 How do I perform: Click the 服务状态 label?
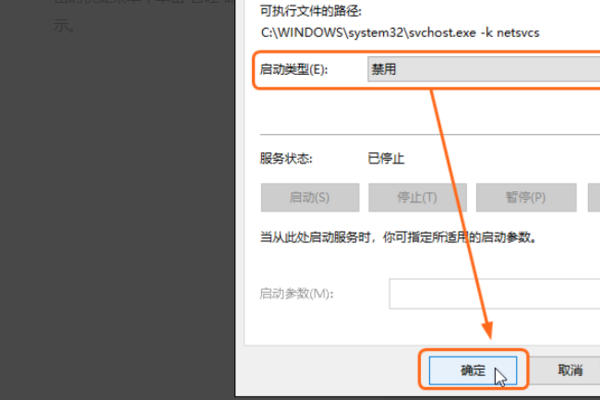click(286, 158)
